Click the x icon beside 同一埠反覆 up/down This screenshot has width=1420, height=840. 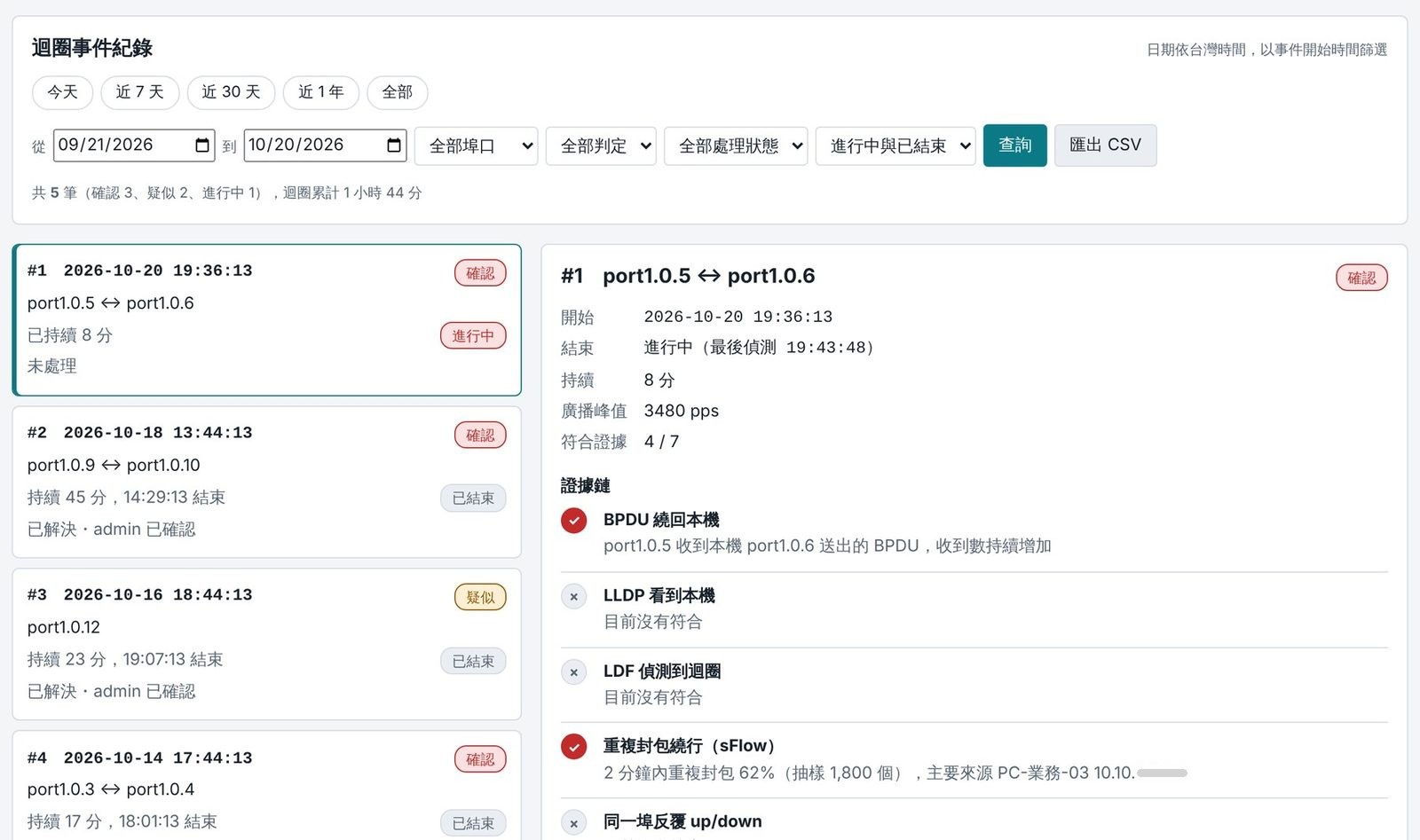point(574,823)
